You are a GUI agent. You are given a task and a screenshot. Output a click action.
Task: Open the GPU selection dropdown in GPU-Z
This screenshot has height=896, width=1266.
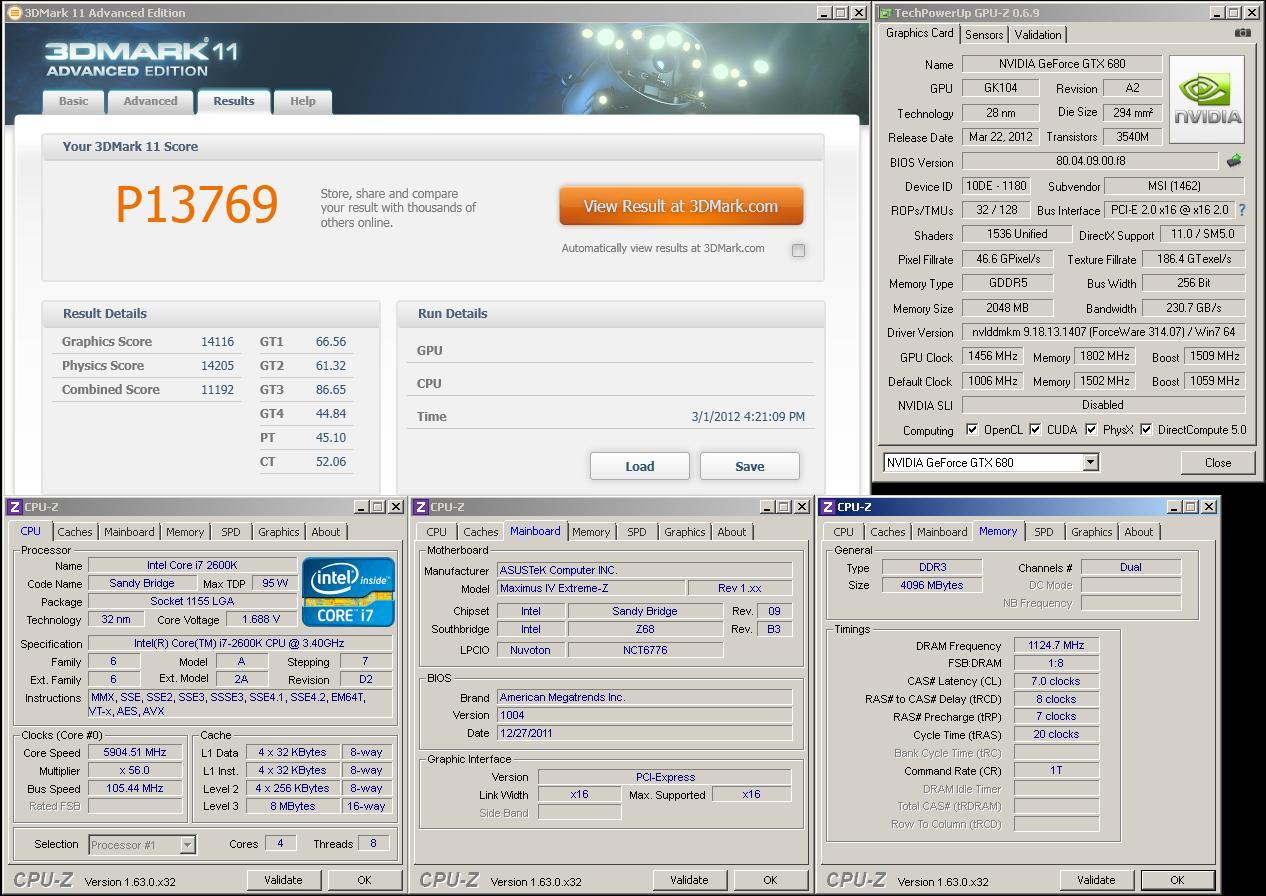[1090, 462]
